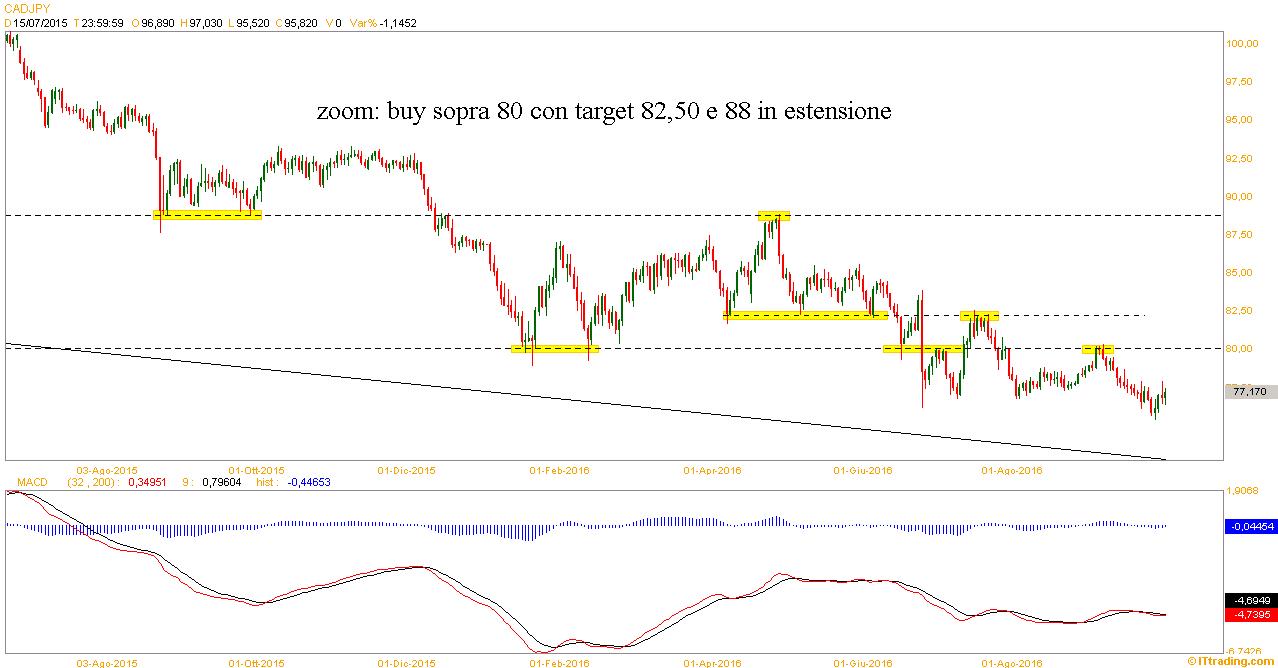The image size is (1278, 668).
Task: Click the red -4,7395 signal value tag
Action: [1251, 614]
